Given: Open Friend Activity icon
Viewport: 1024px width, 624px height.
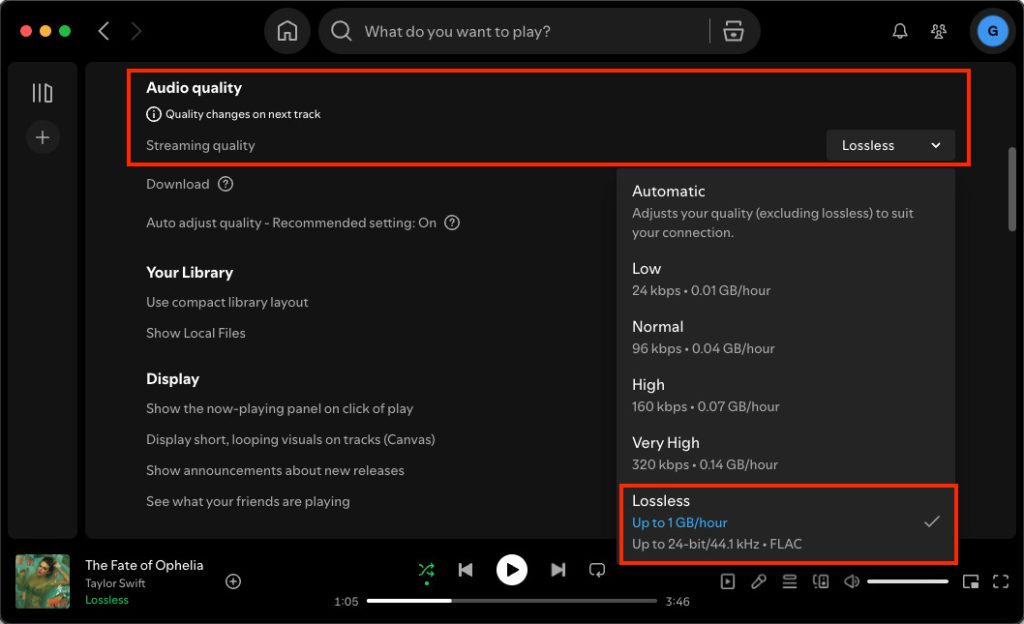Looking at the screenshot, I should tap(938, 32).
